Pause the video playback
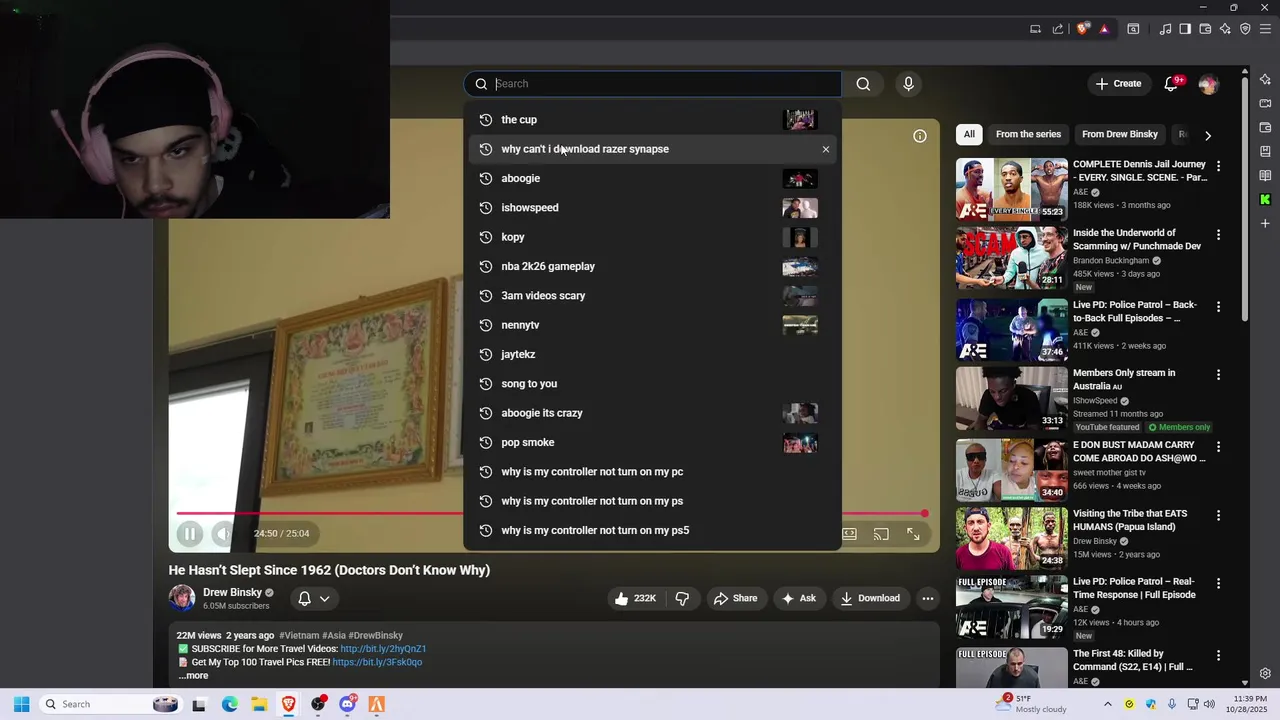The width and height of the screenshot is (1280, 720). click(x=190, y=534)
